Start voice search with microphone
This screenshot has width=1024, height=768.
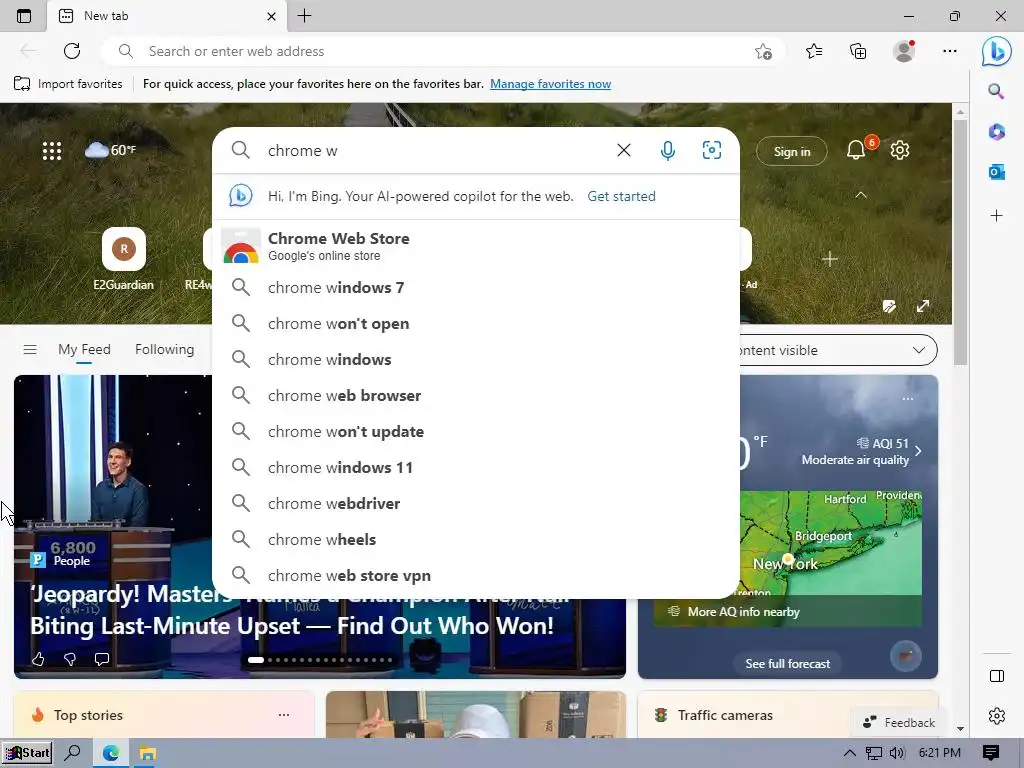pos(667,151)
